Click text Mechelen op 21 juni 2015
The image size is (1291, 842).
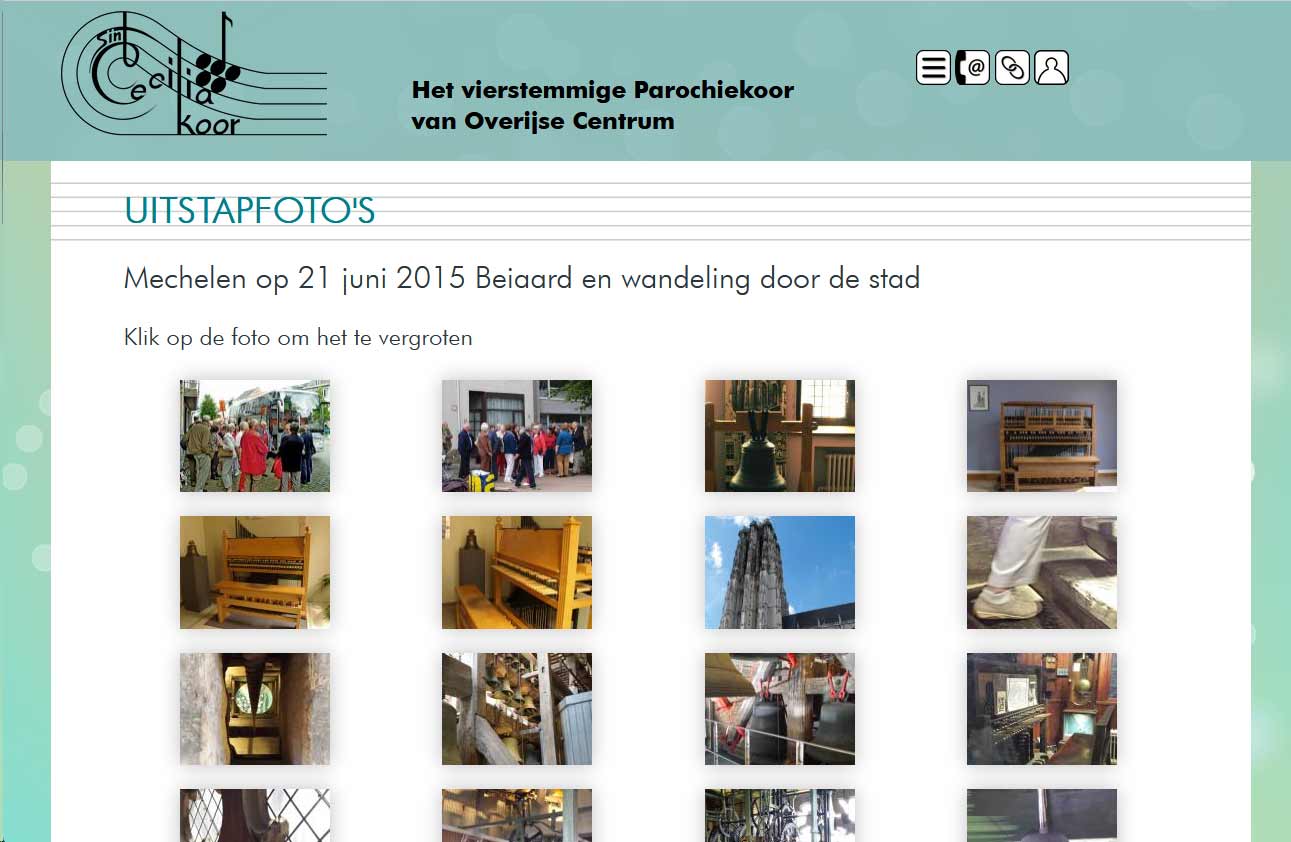295,278
